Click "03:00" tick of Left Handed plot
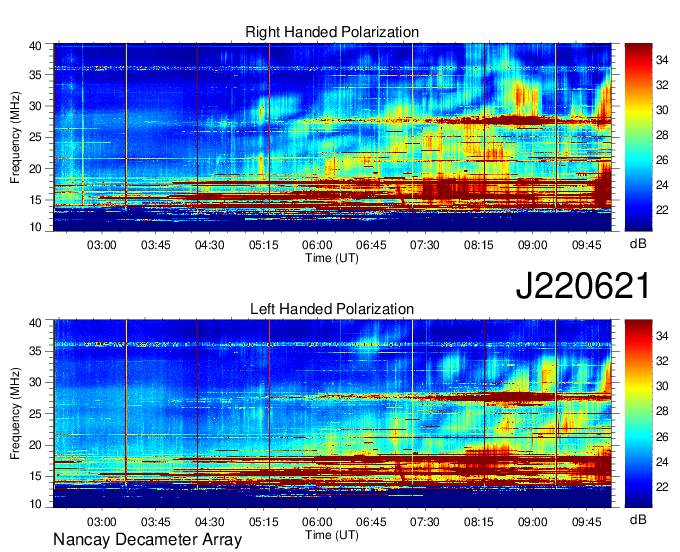680x552 pixels. (x=101, y=522)
